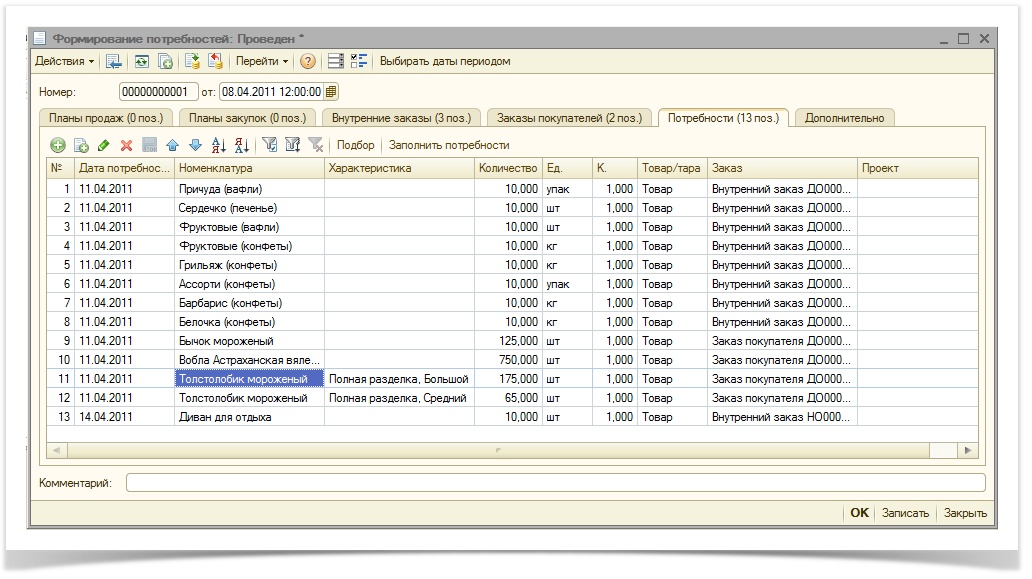Click the Характеристика column header

pyautogui.click(x=400, y=168)
